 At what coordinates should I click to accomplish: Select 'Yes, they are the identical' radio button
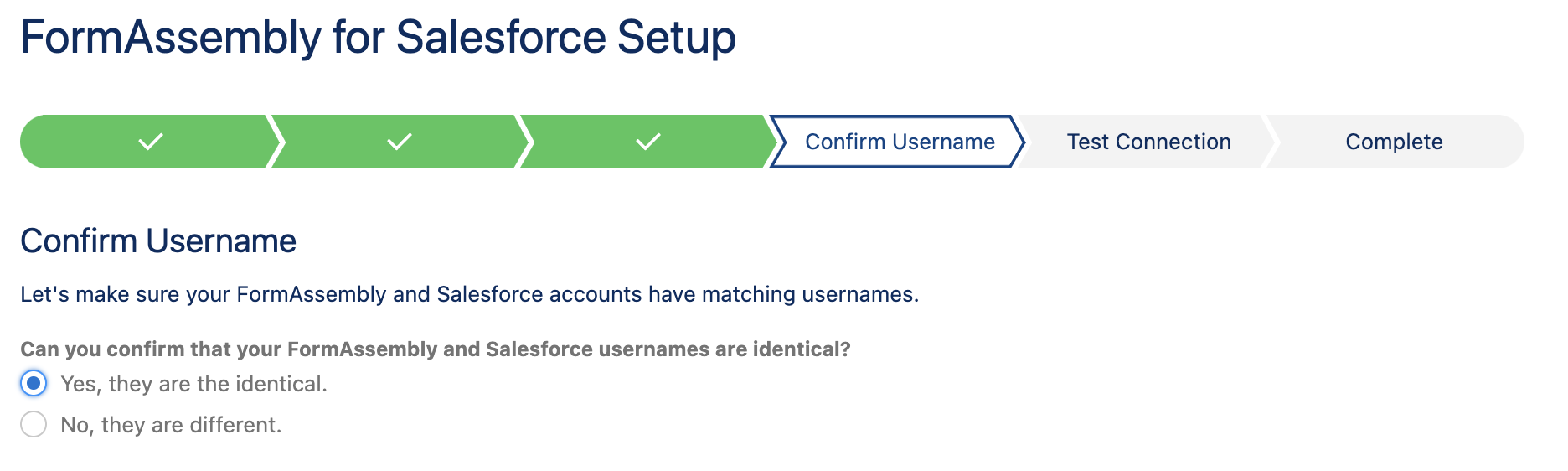pyautogui.click(x=34, y=384)
